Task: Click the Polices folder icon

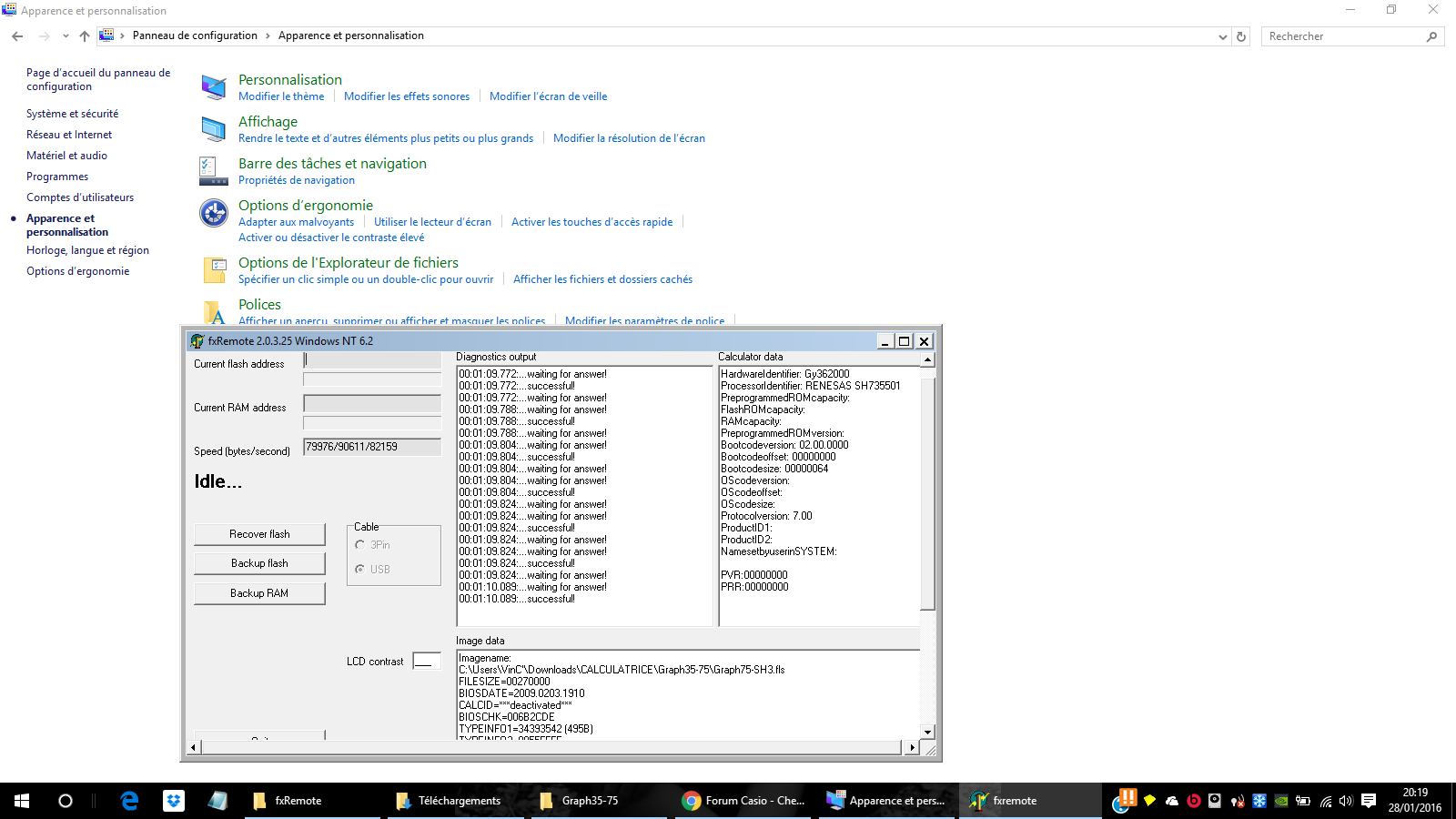Action: pos(215,312)
